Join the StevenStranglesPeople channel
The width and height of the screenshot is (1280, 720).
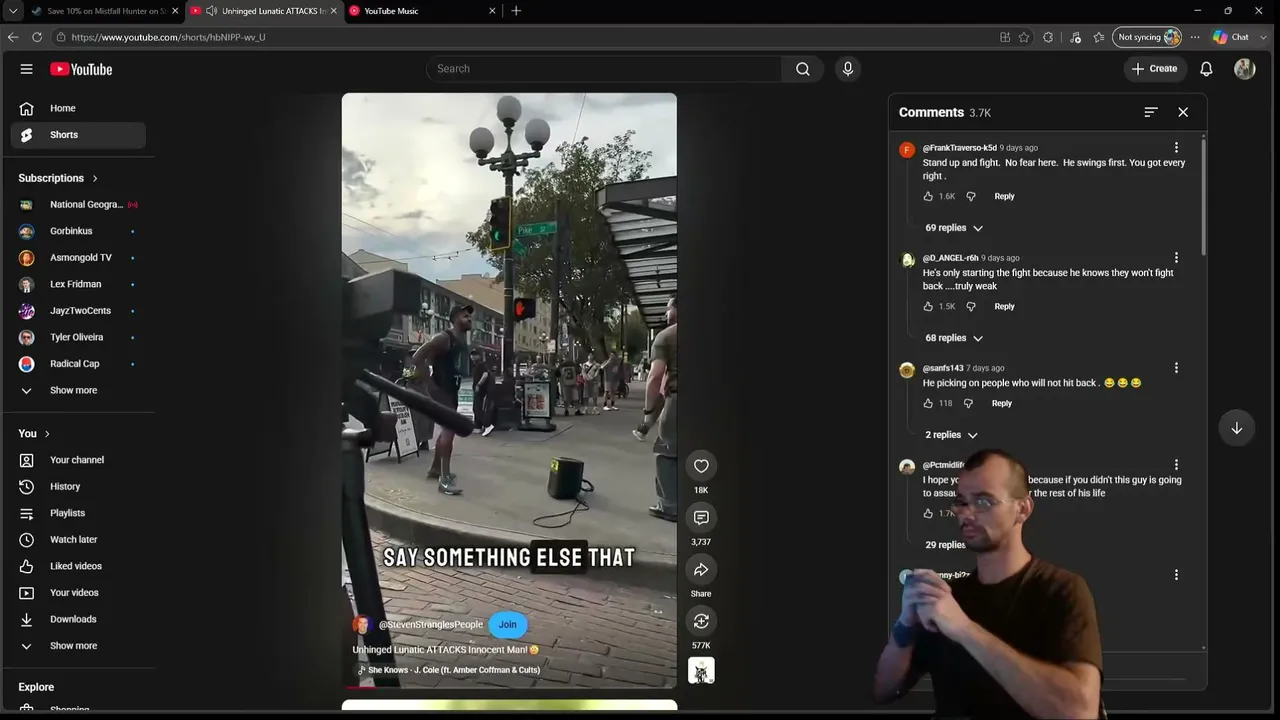508,625
